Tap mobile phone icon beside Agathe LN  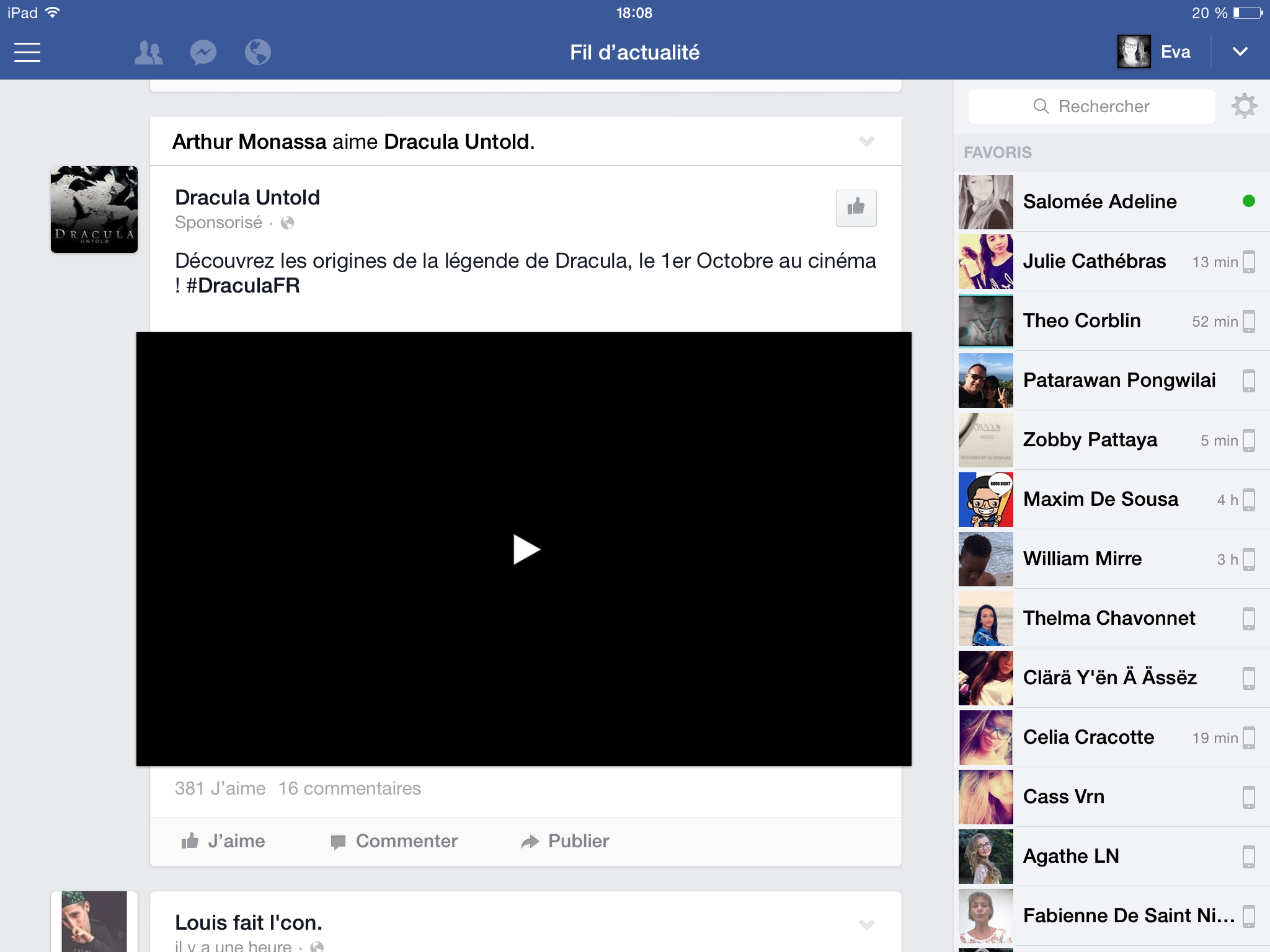point(1249,857)
